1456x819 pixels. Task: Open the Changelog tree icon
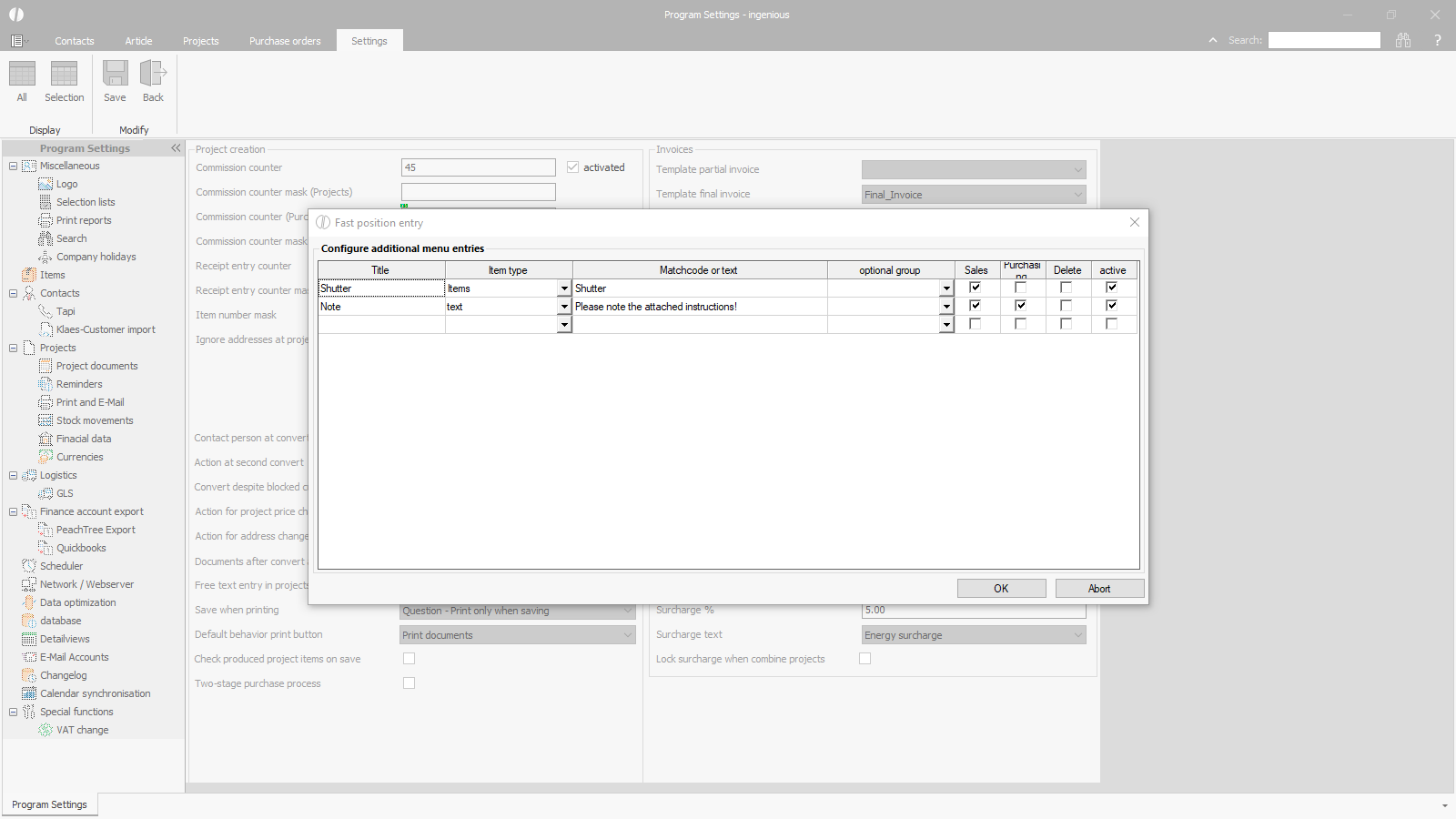coord(29,675)
